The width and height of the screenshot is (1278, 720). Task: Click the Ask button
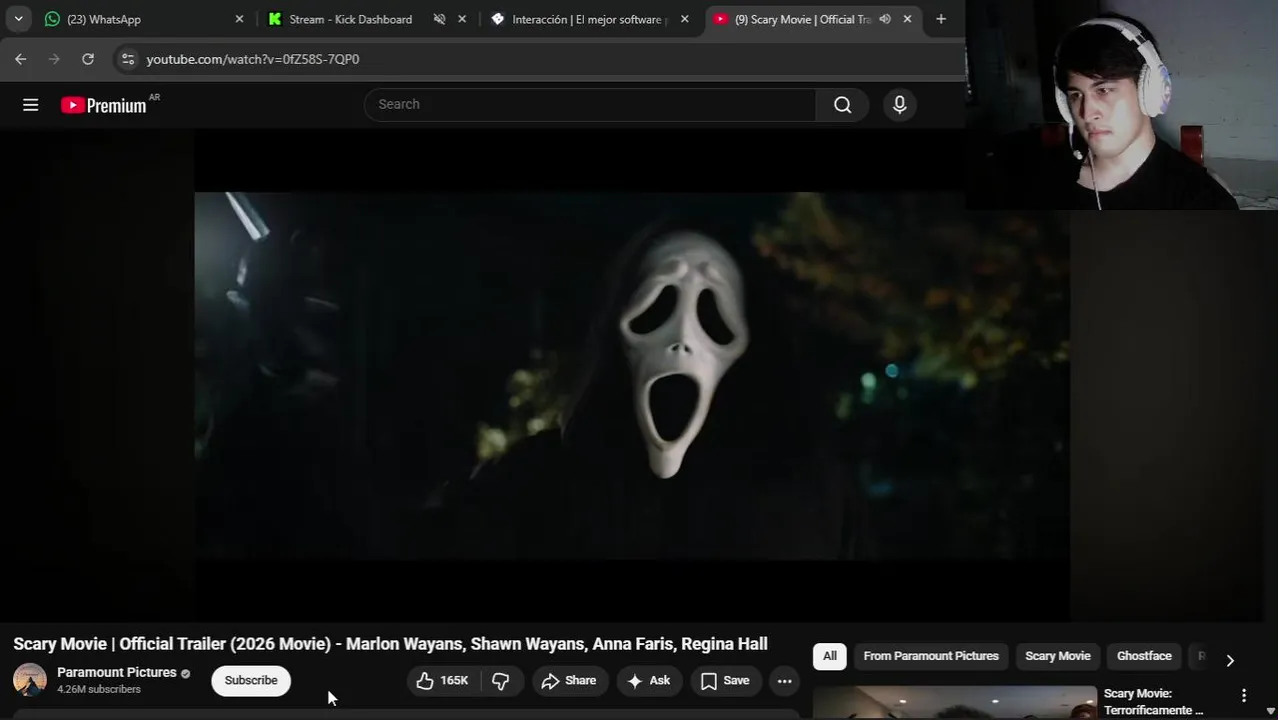(x=649, y=681)
